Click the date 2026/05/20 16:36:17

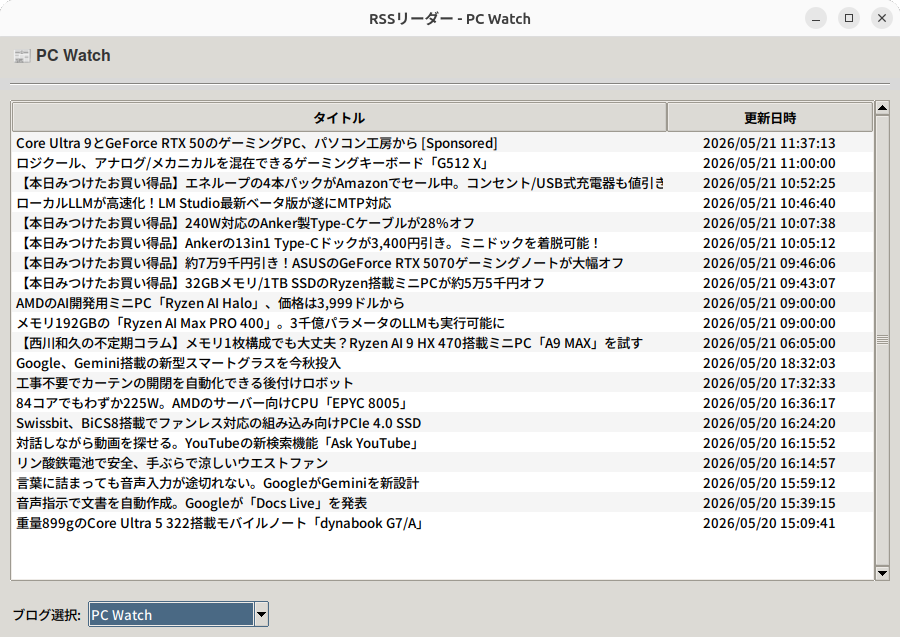[x=769, y=403]
